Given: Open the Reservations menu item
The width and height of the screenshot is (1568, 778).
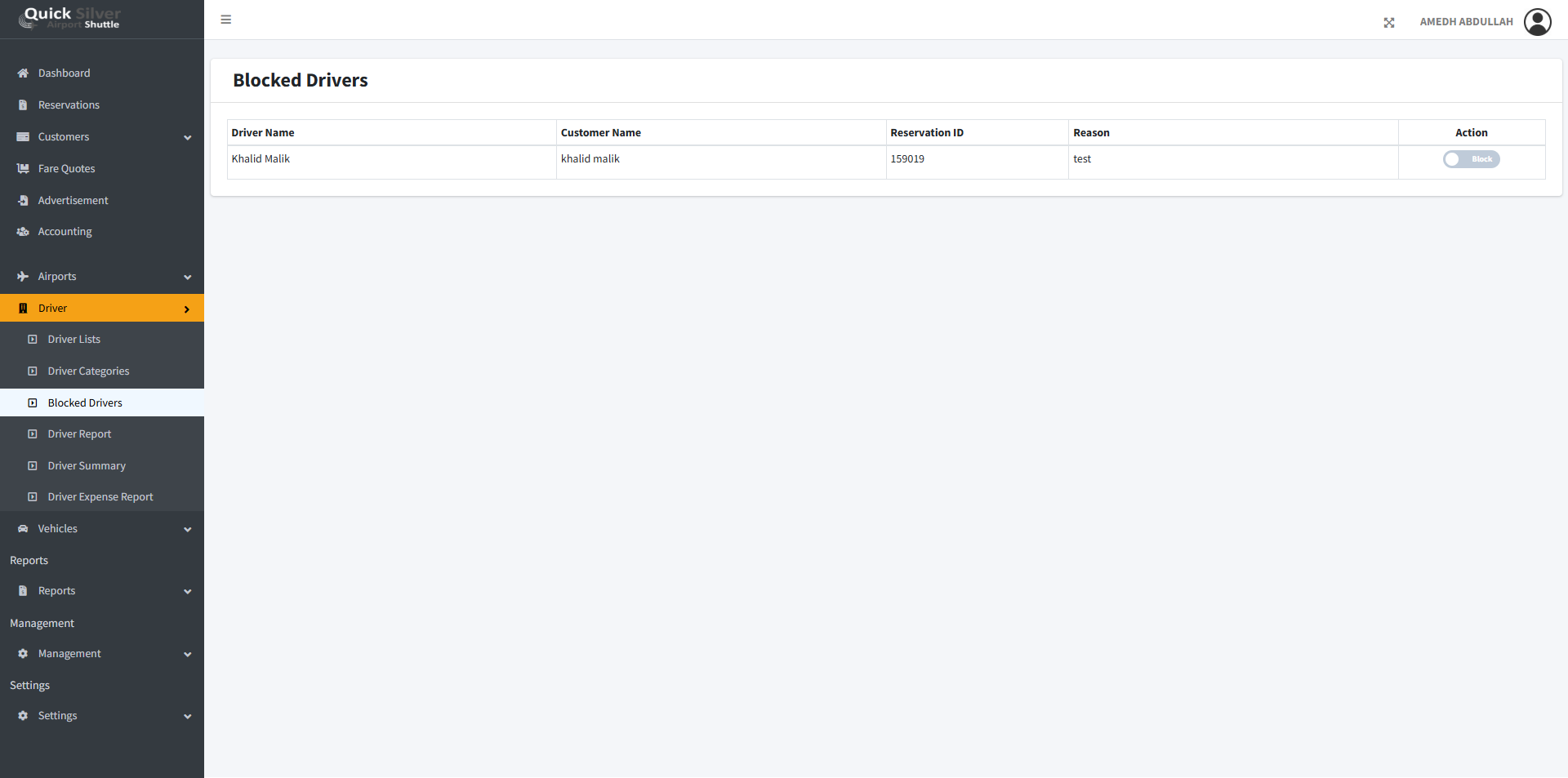Looking at the screenshot, I should coord(69,105).
